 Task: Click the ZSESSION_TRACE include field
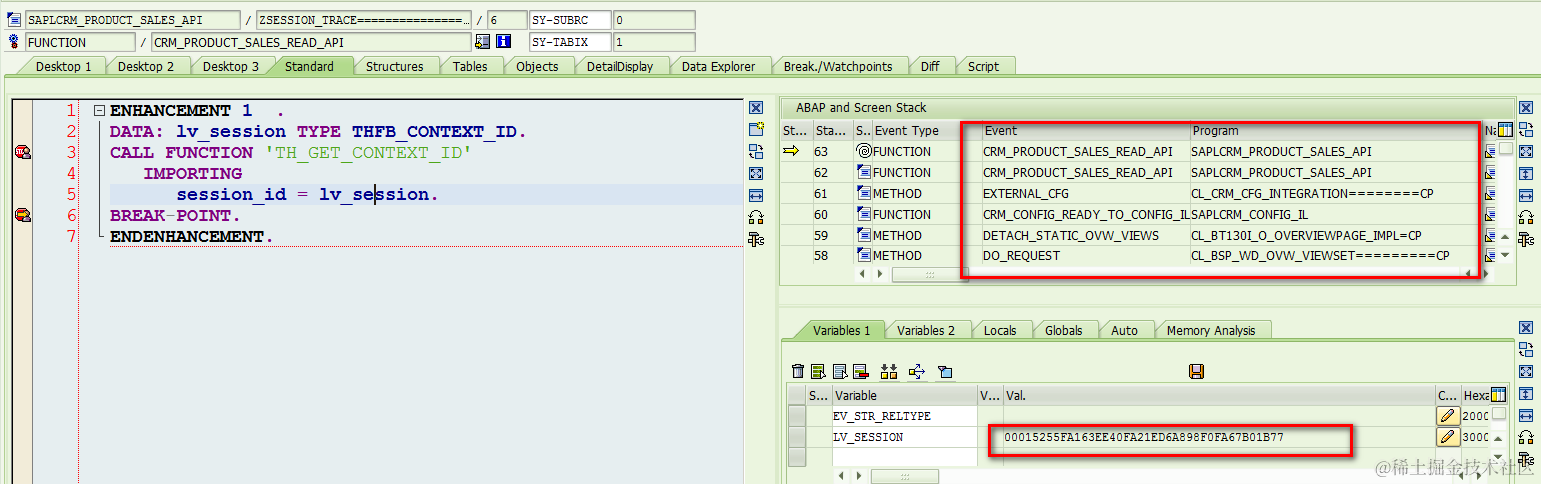tap(363, 20)
